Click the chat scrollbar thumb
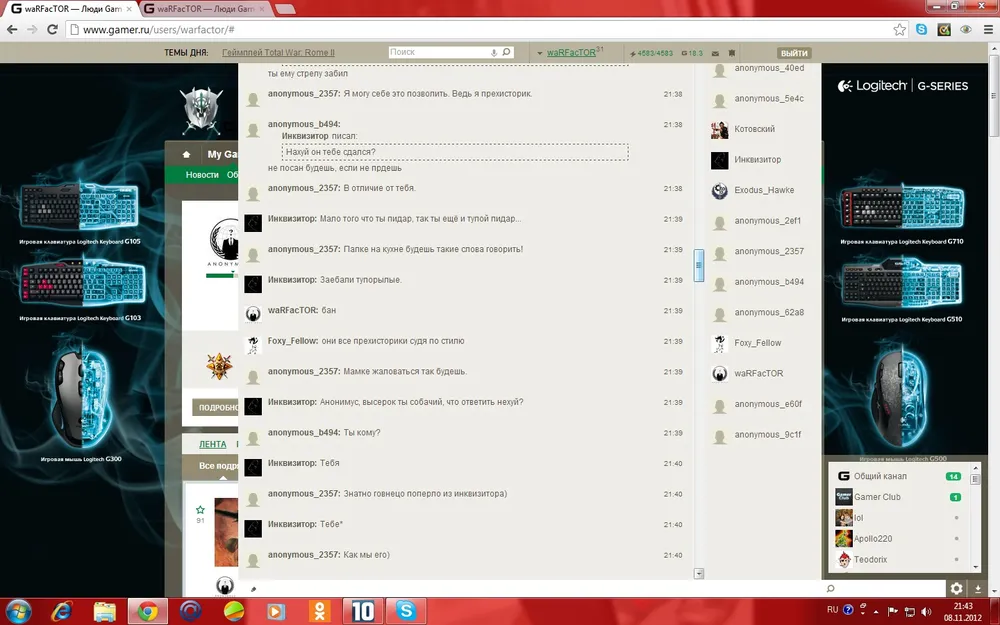Viewport: 1000px width, 625px height. pyautogui.click(x=699, y=265)
